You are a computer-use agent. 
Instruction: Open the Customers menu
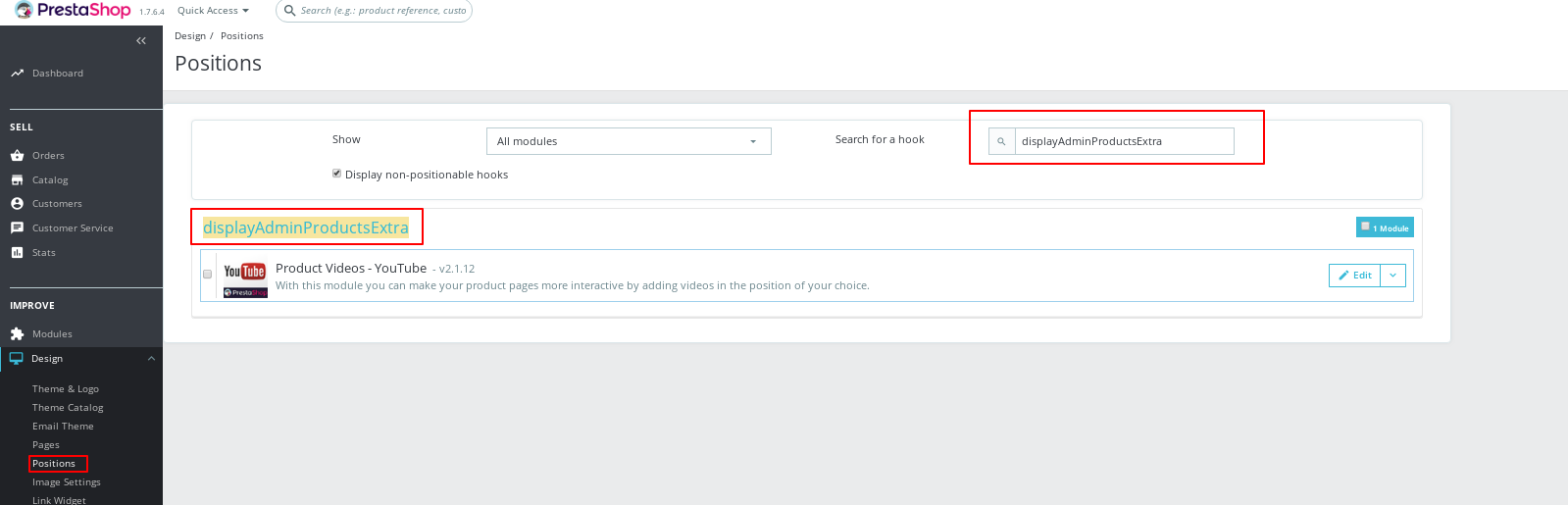57,204
